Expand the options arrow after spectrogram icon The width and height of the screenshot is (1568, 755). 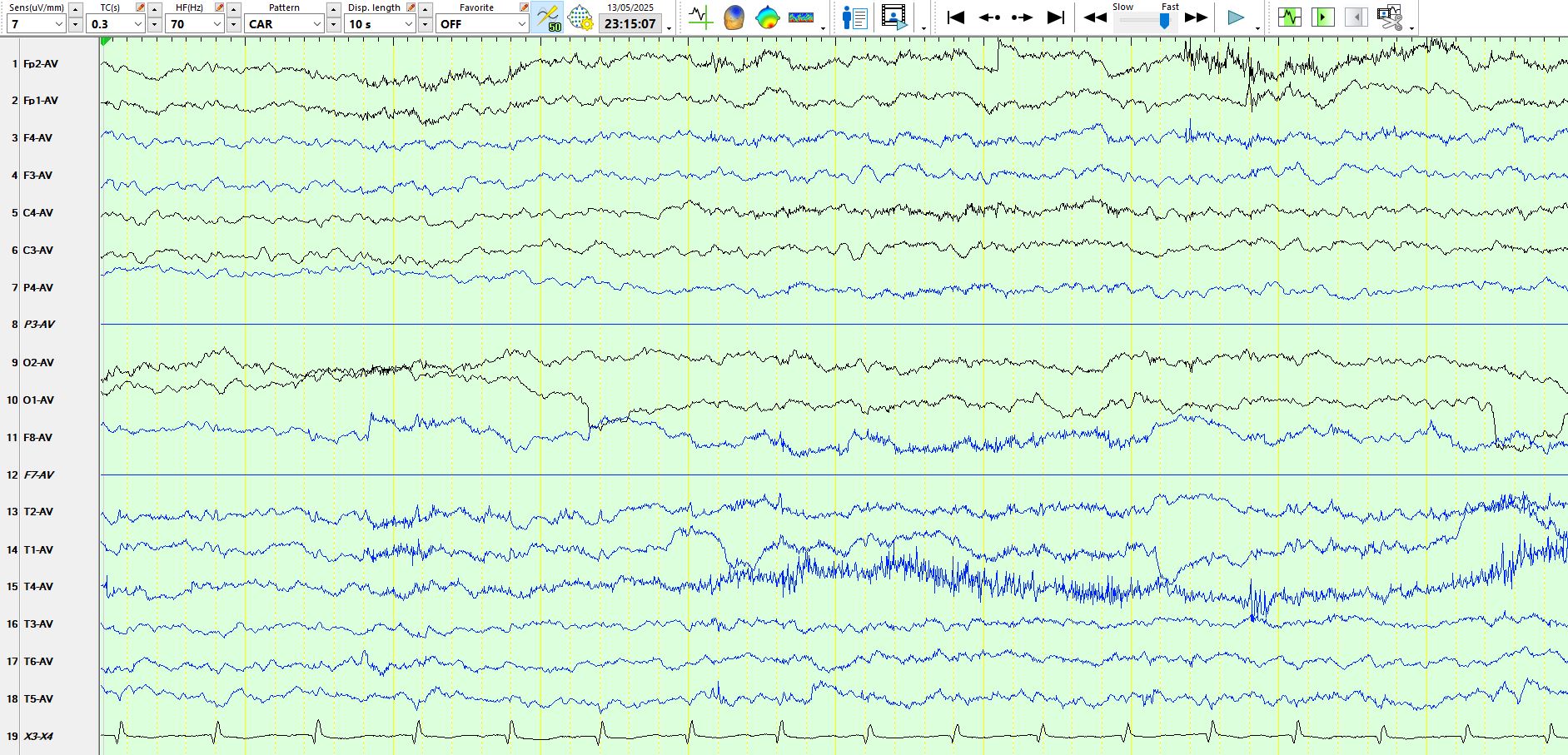click(823, 28)
